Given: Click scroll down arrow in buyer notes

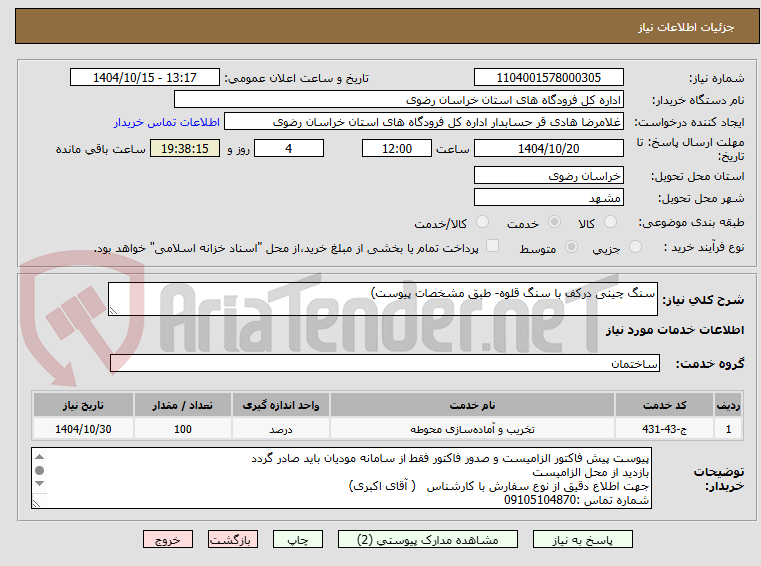Looking at the screenshot, I should pos(40,483).
